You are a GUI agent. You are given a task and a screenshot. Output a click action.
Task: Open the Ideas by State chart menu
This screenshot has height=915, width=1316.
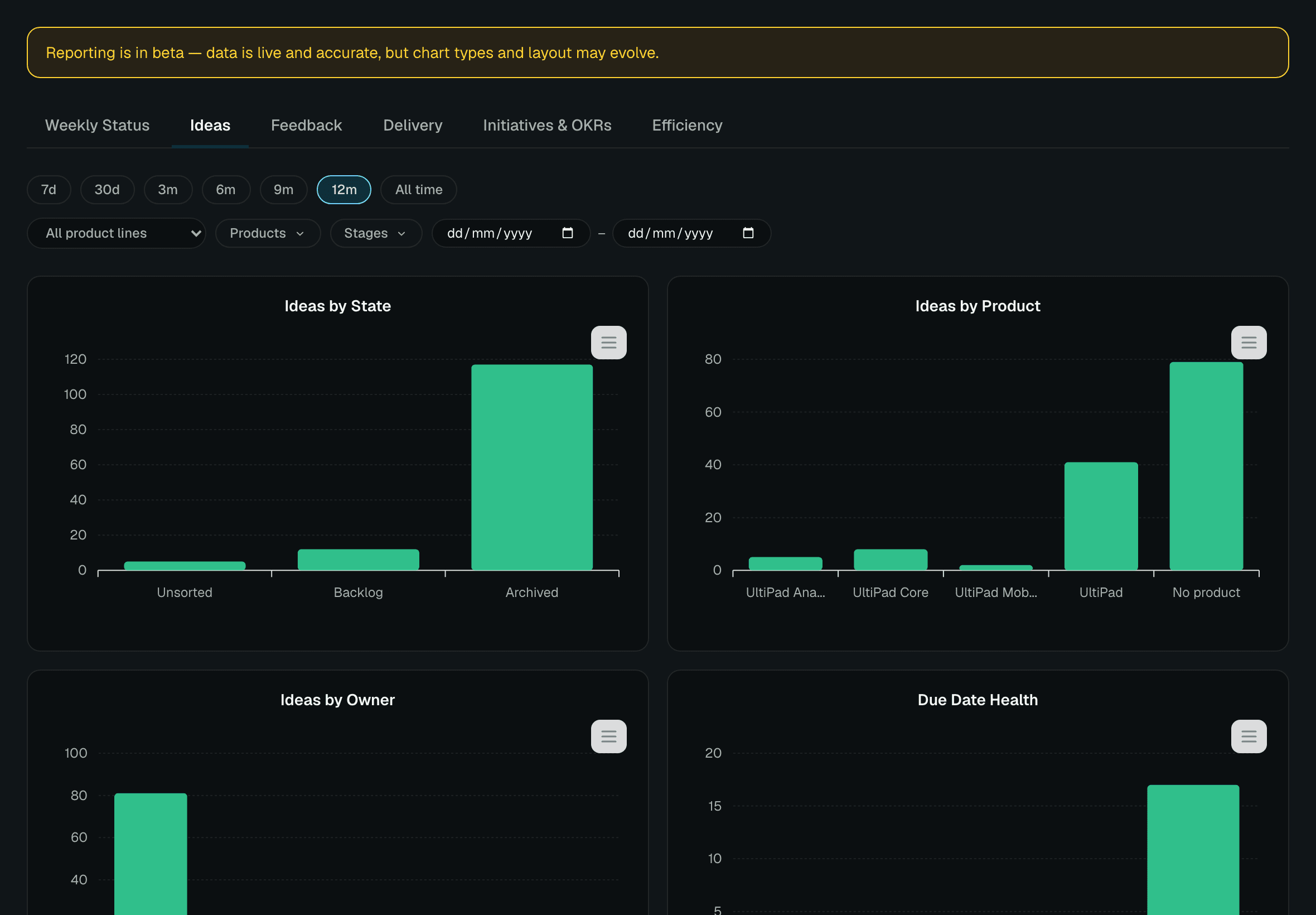608,342
